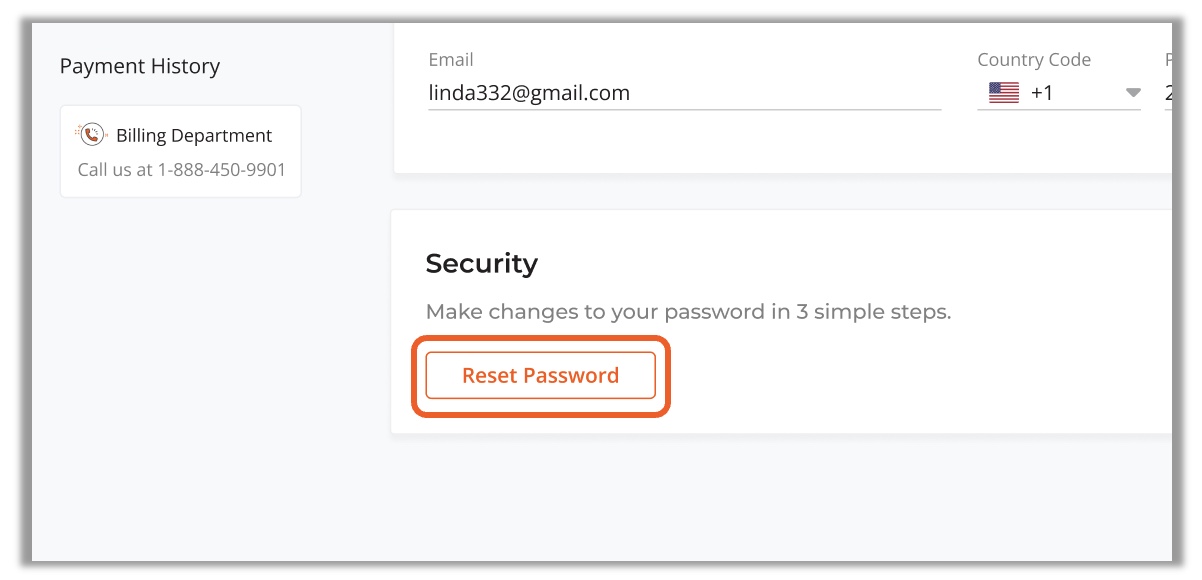Click the Email field label
Viewport: 1202px width, 580px height.
point(451,60)
